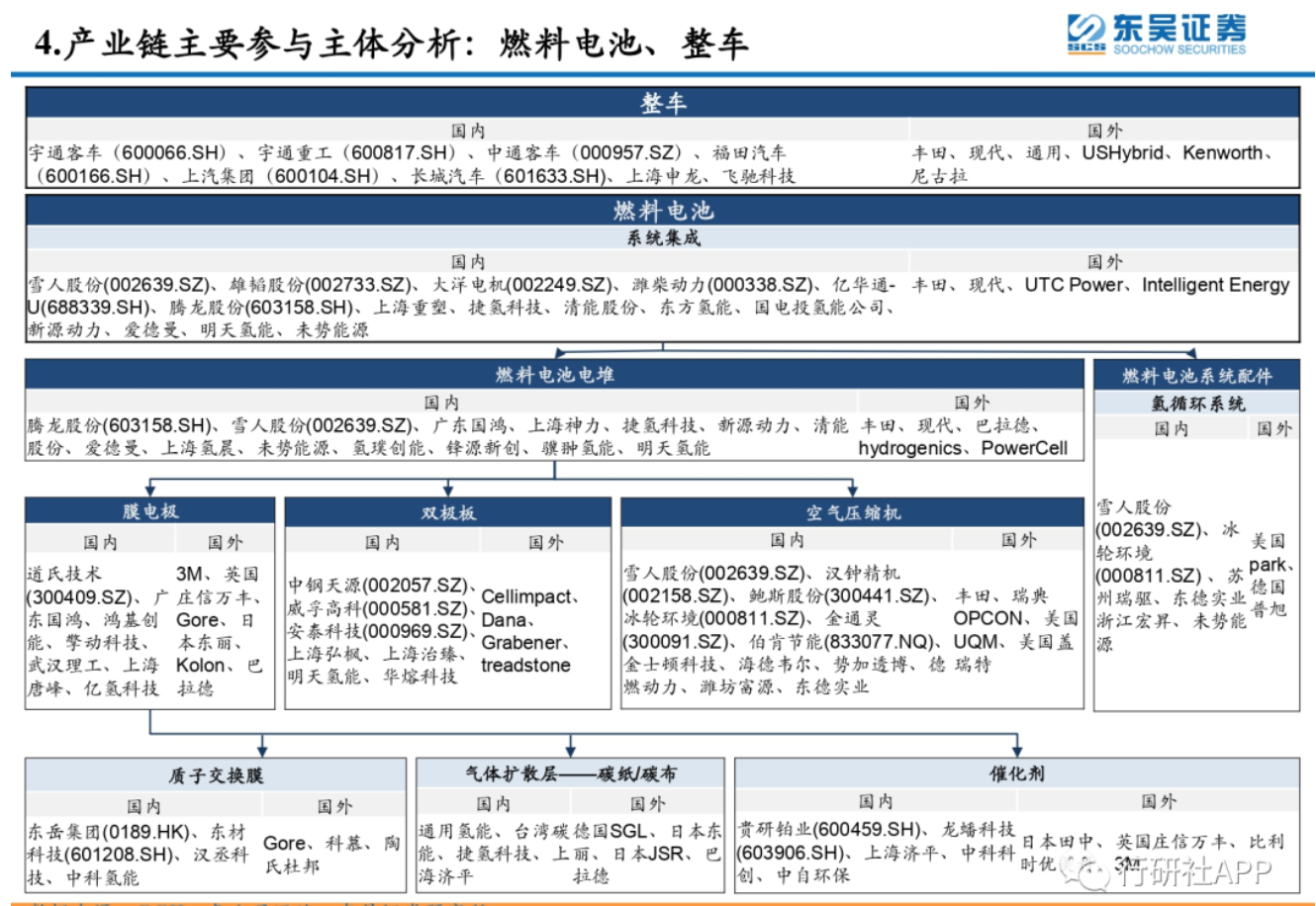Select 伯肯节能(833077.NQ) in 空气压缩机
Viewport: 1316px width, 906px height.
tap(840, 642)
